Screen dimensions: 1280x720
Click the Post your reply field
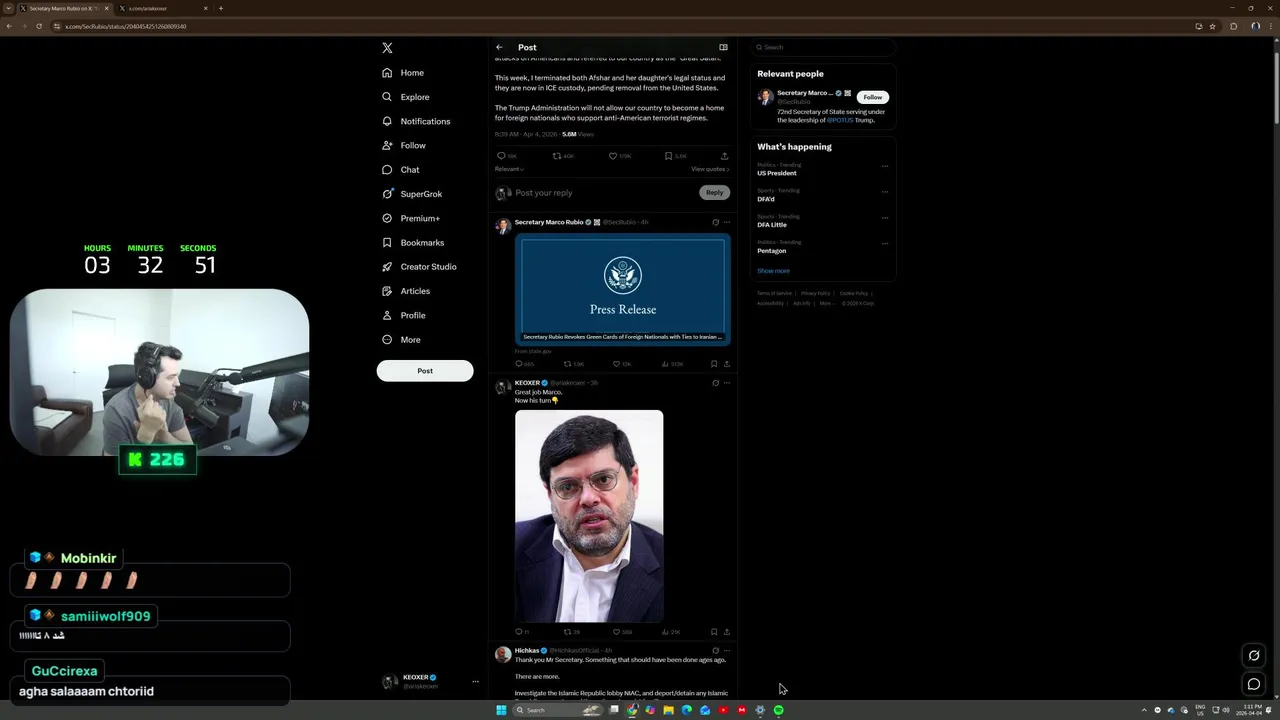coord(605,192)
